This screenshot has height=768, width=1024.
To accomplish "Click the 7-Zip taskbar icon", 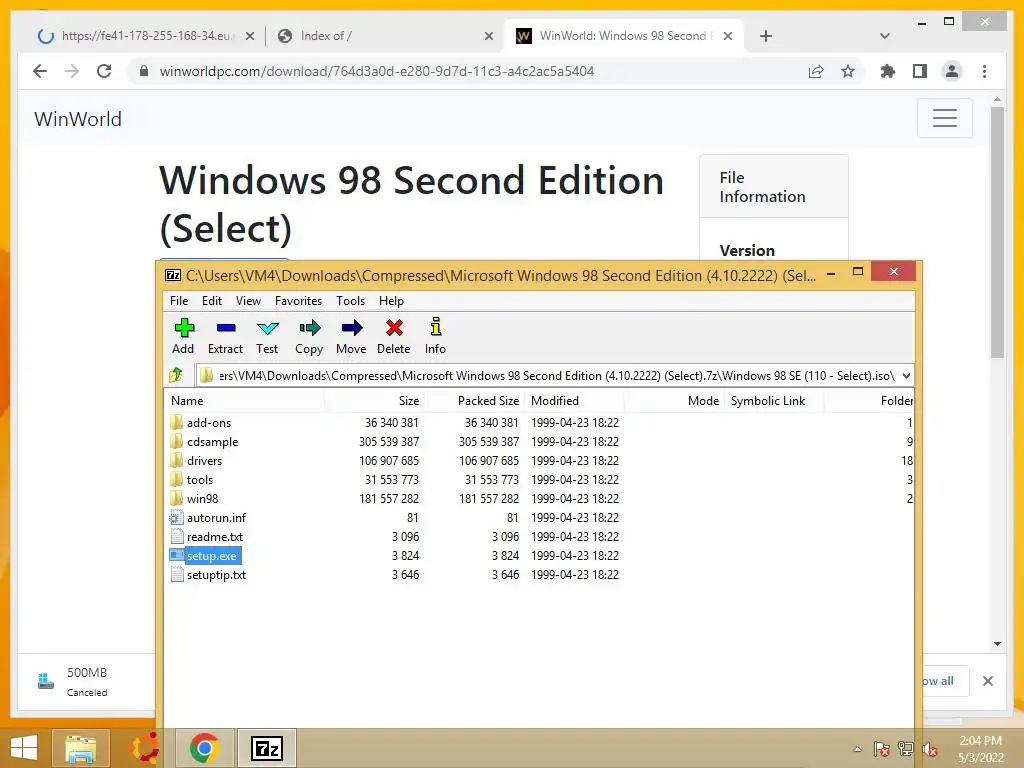I will 266,748.
